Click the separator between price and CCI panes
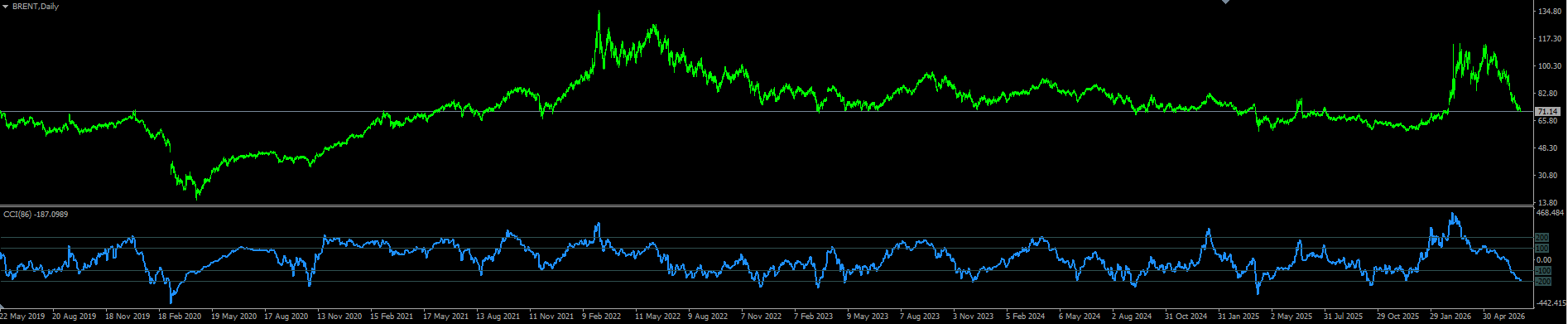 coord(766,206)
